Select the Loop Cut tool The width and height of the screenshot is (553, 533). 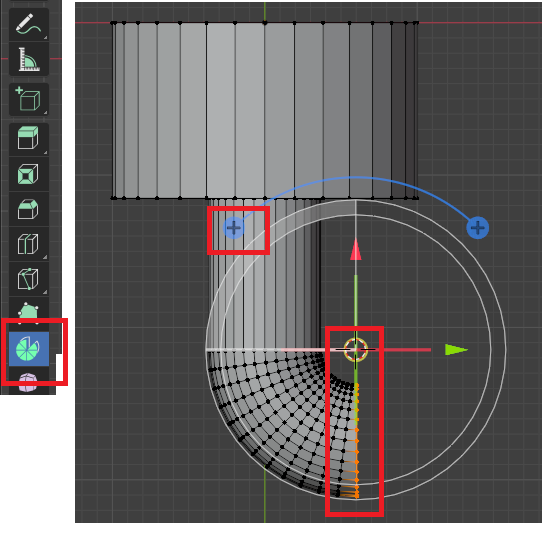(x=29, y=244)
